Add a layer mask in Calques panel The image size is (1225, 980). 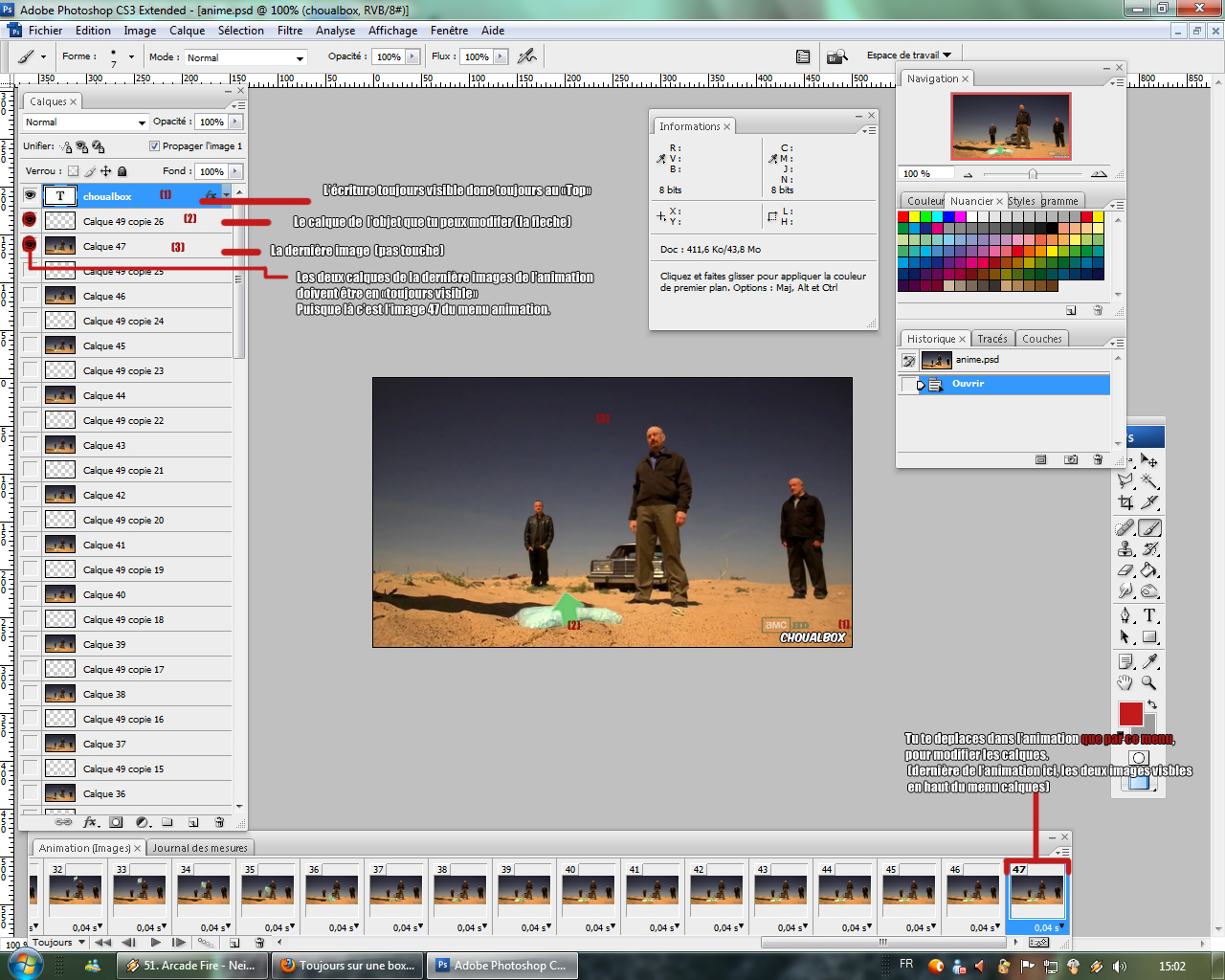coord(116,822)
